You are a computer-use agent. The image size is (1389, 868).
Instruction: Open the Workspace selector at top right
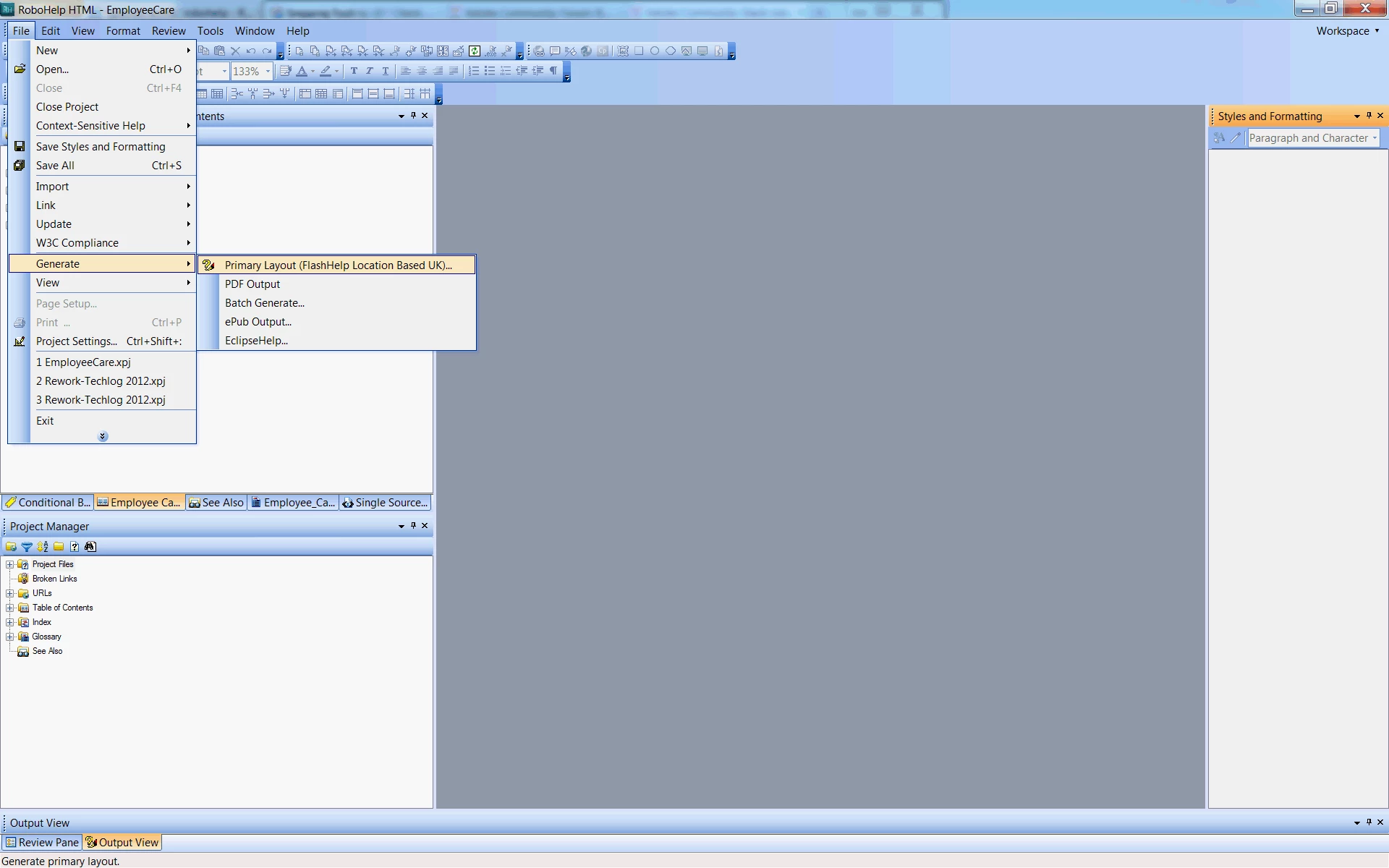[x=1347, y=30]
